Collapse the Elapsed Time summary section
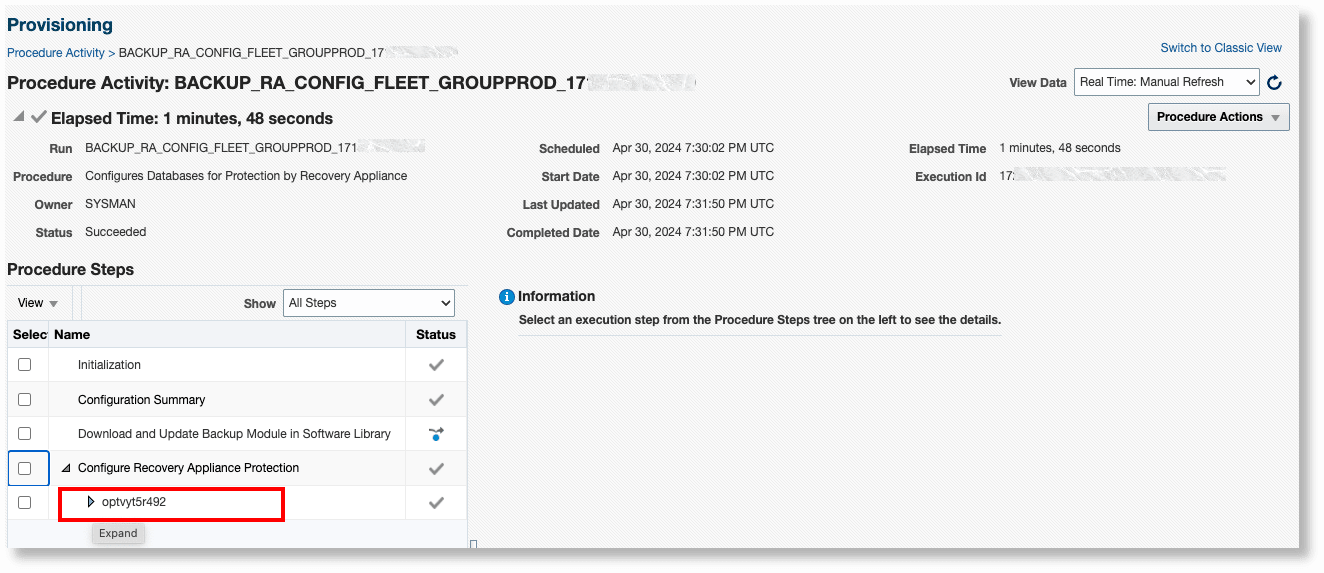Screen dimensions: 1324x573 [20, 117]
